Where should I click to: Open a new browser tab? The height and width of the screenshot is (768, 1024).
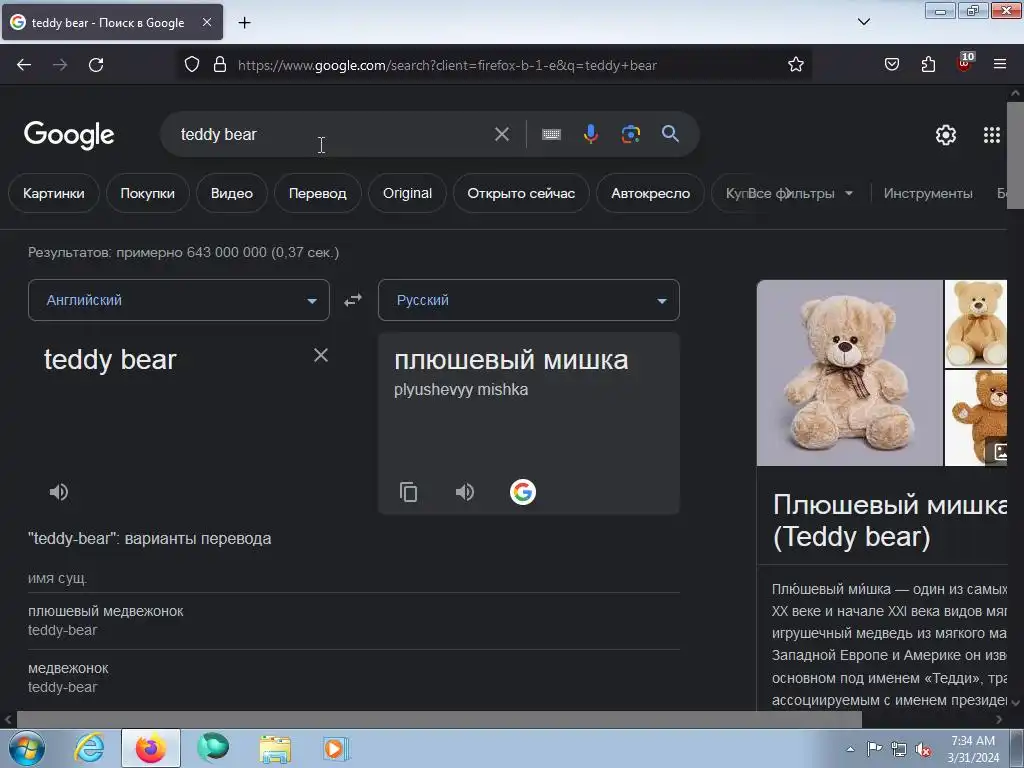pyautogui.click(x=244, y=23)
